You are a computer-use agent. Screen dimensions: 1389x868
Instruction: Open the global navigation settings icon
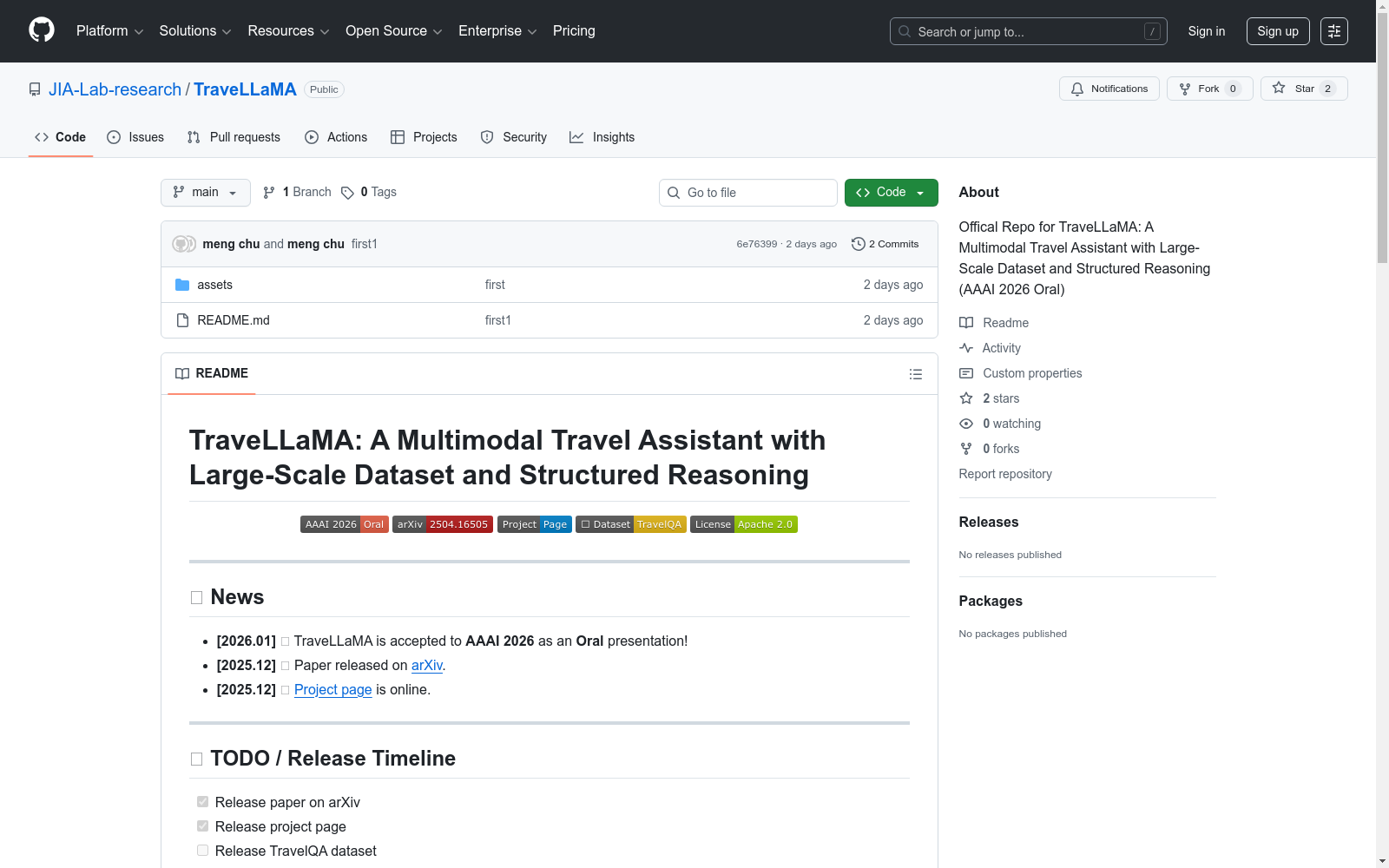1334,31
